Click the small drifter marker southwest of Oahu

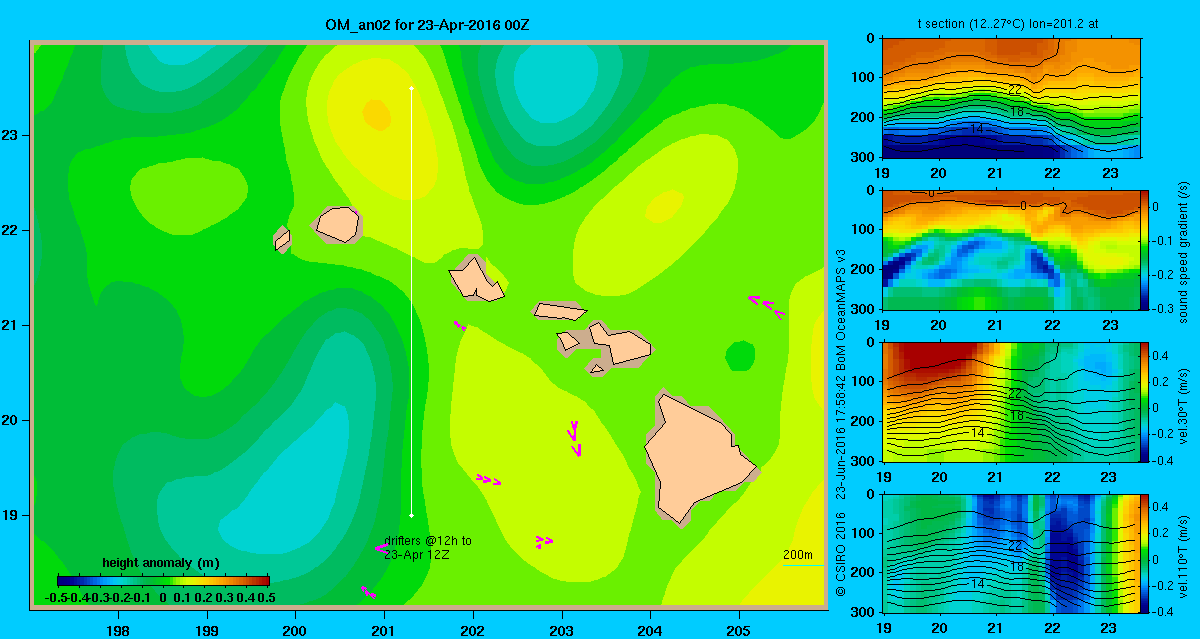pyautogui.click(x=459, y=324)
